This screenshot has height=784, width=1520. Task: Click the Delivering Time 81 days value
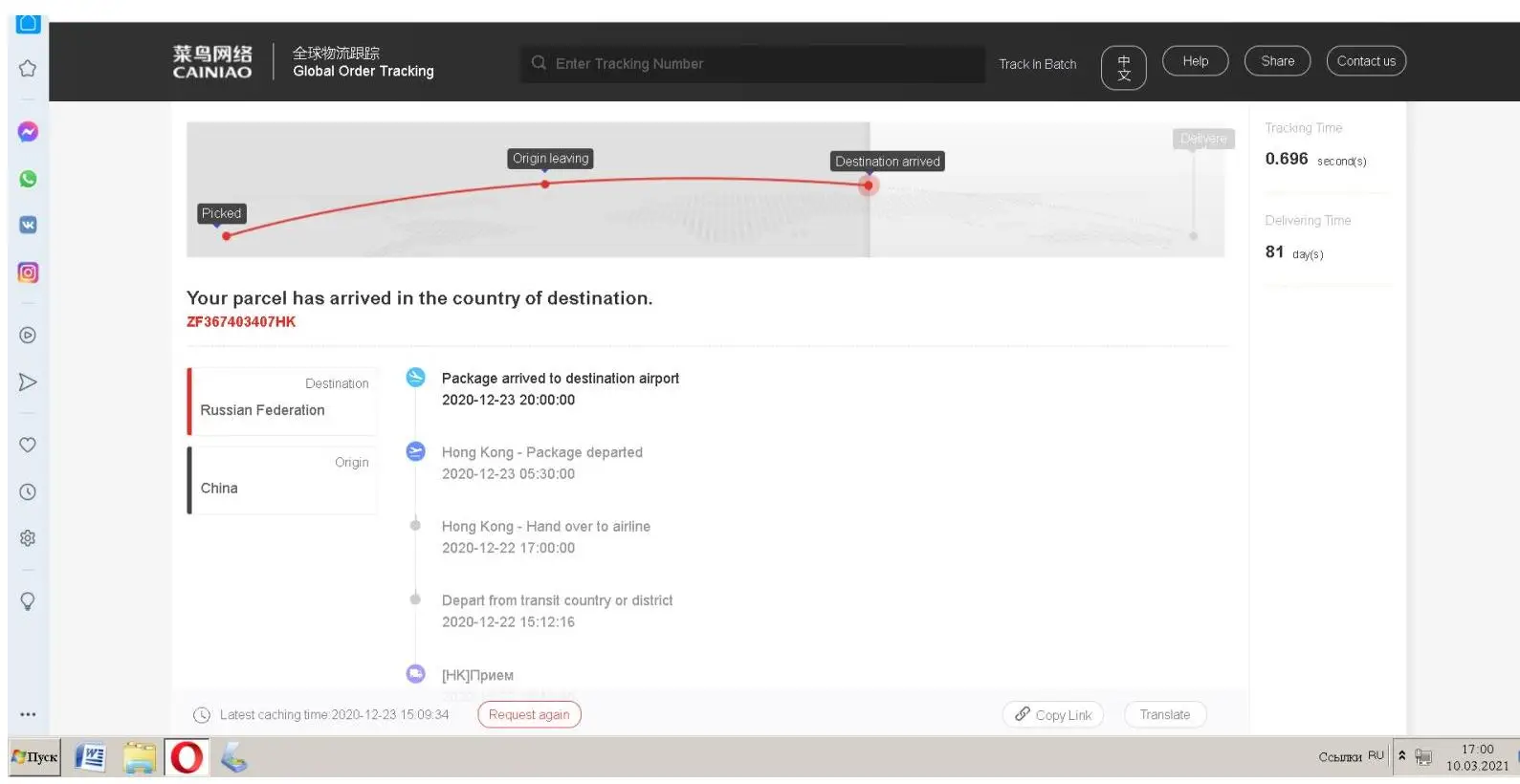(x=1294, y=252)
